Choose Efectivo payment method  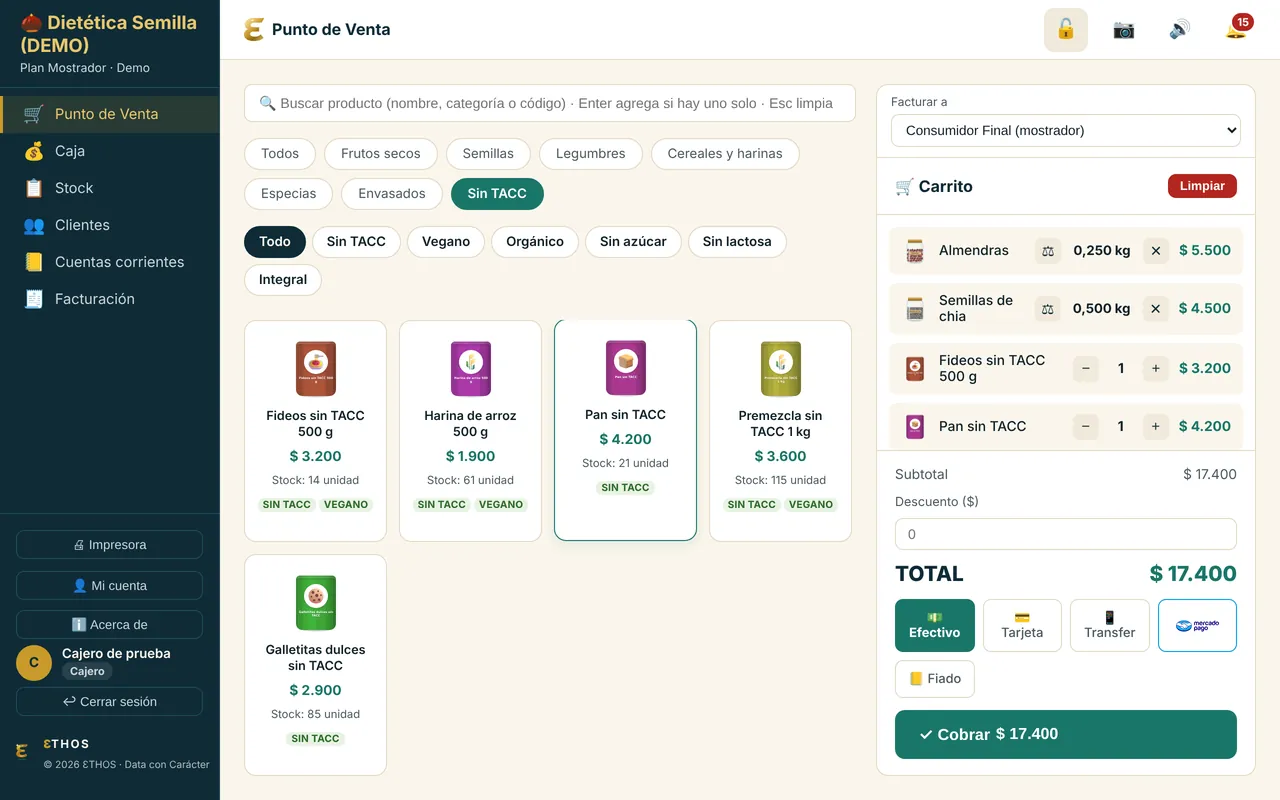[935, 626]
